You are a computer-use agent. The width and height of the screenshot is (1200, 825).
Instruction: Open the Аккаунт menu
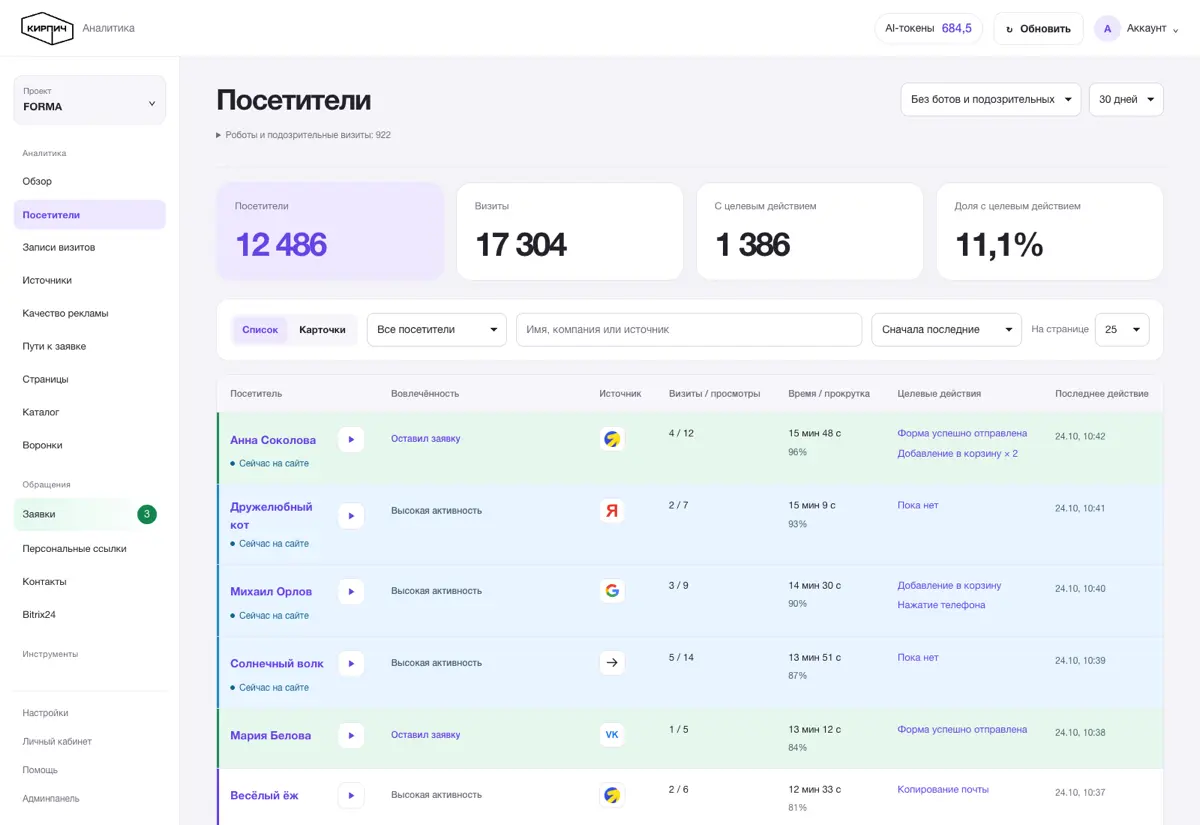click(1137, 28)
